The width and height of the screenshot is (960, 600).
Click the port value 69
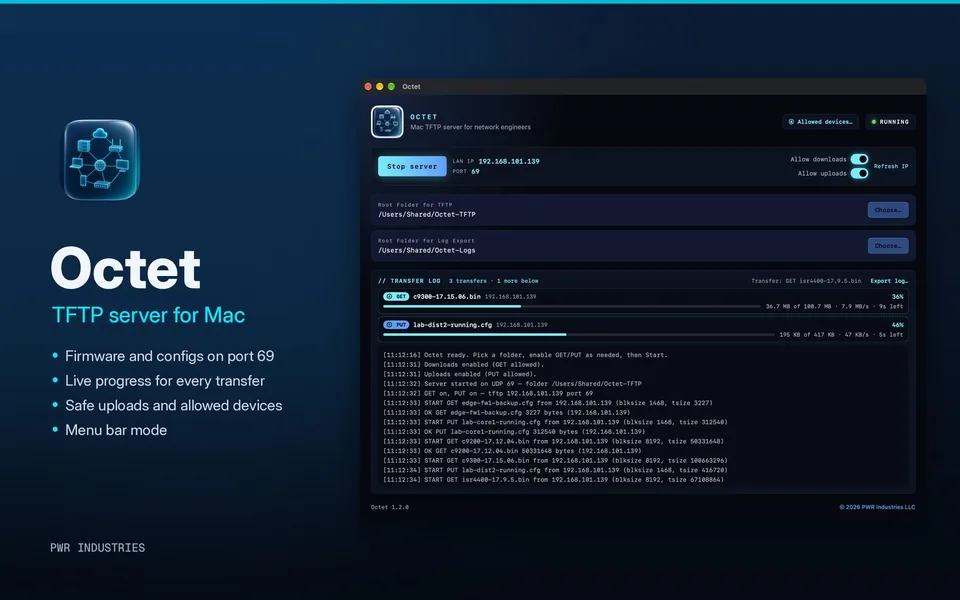click(x=475, y=171)
